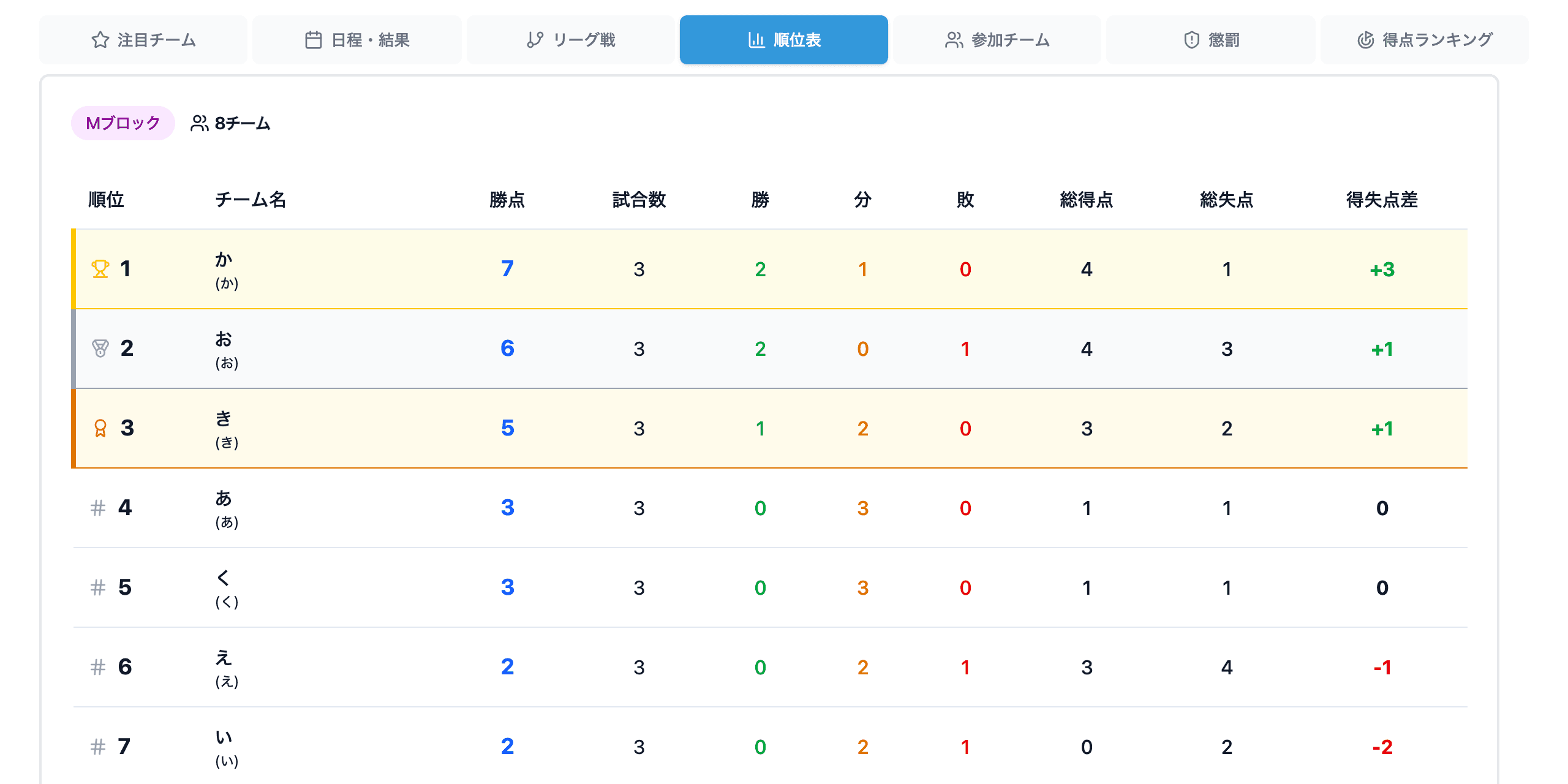Click the bronze ribbon icon for rank 3

click(x=100, y=428)
